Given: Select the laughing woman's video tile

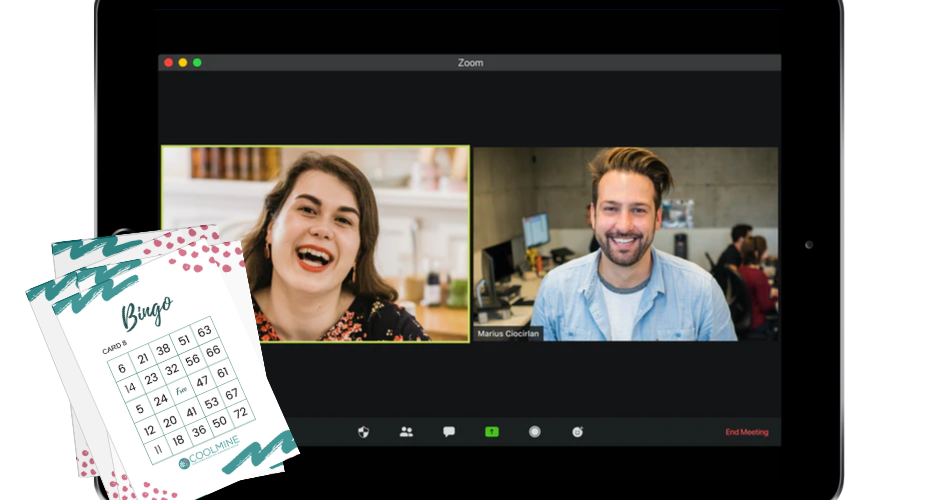Looking at the screenshot, I should [316, 244].
